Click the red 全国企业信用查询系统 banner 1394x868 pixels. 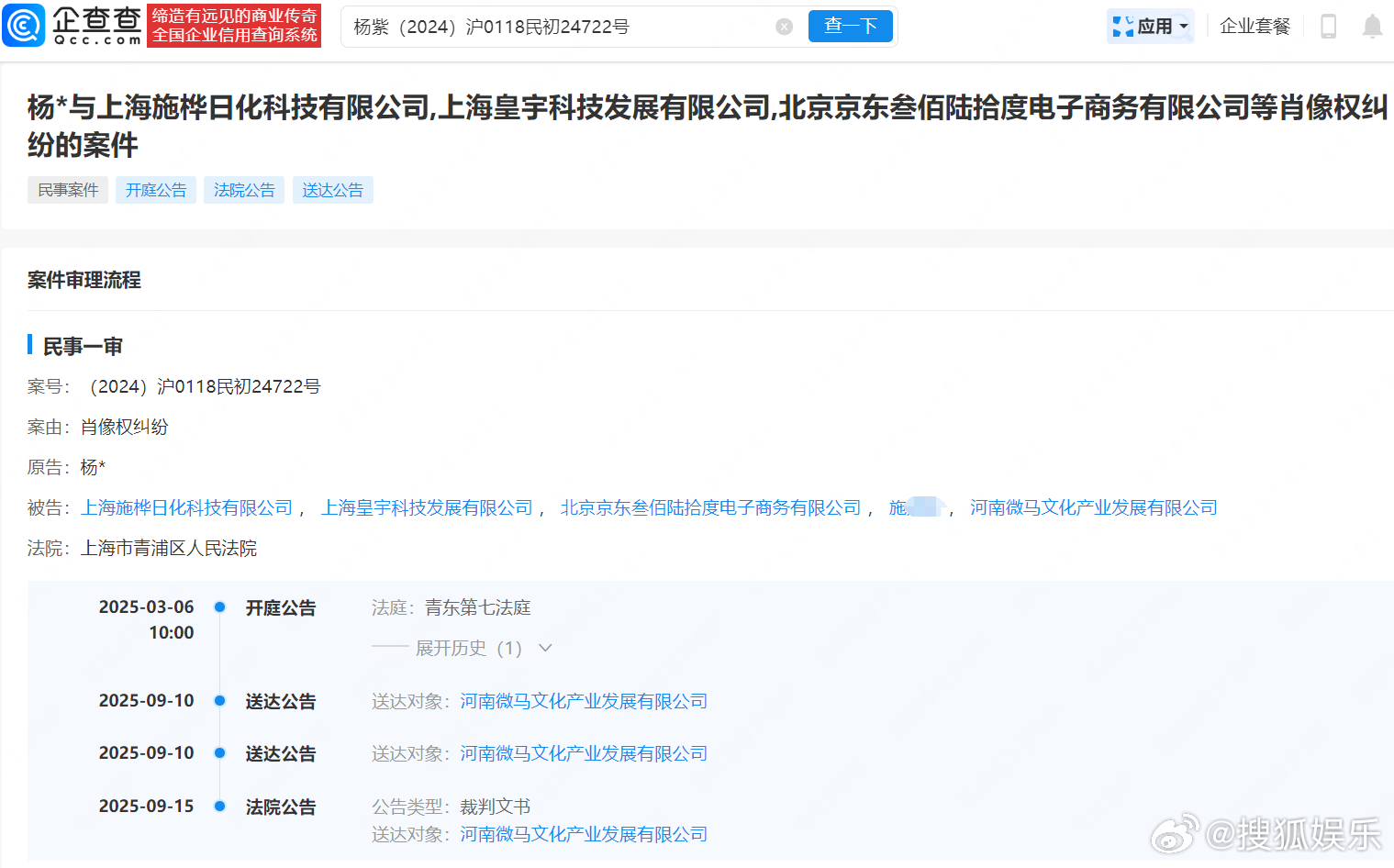(x=234, y=26)
